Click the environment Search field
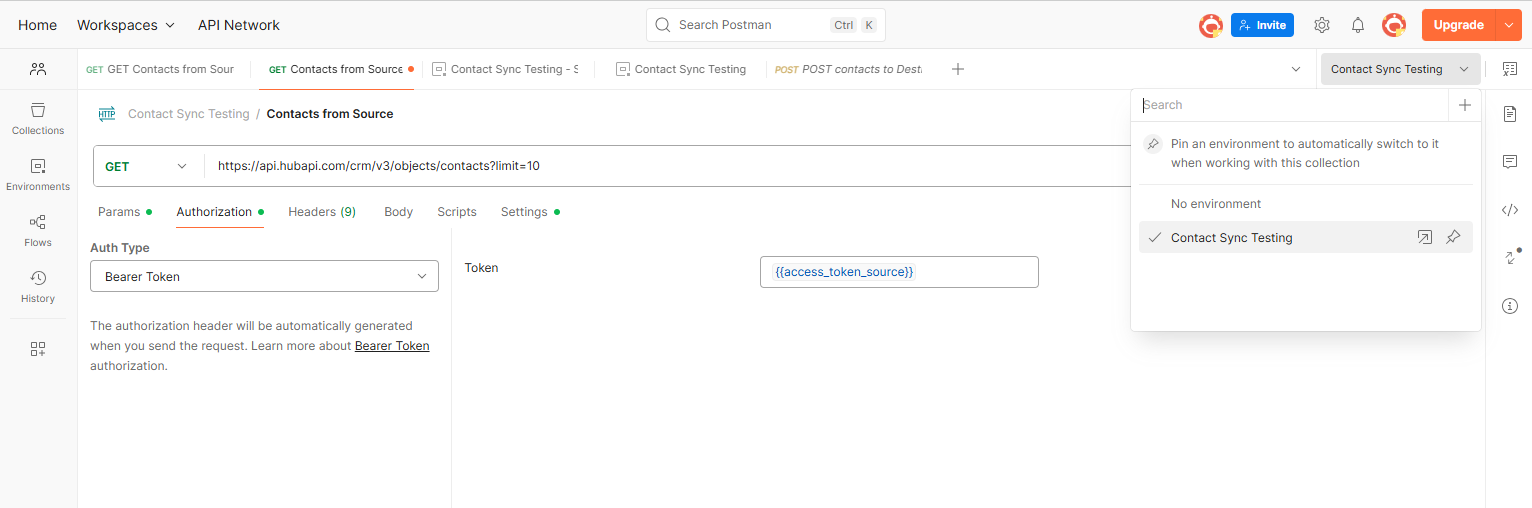 click(1291, 105)
